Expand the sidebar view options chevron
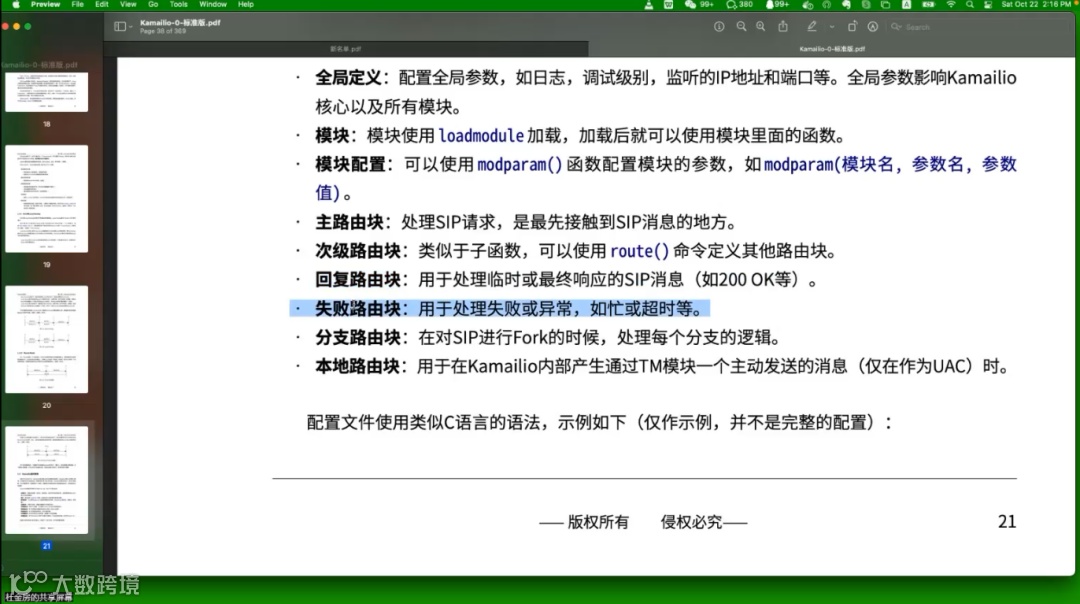Image resolution: width=1080 pixels, height=604 pixels. click(x=131, y=27)
